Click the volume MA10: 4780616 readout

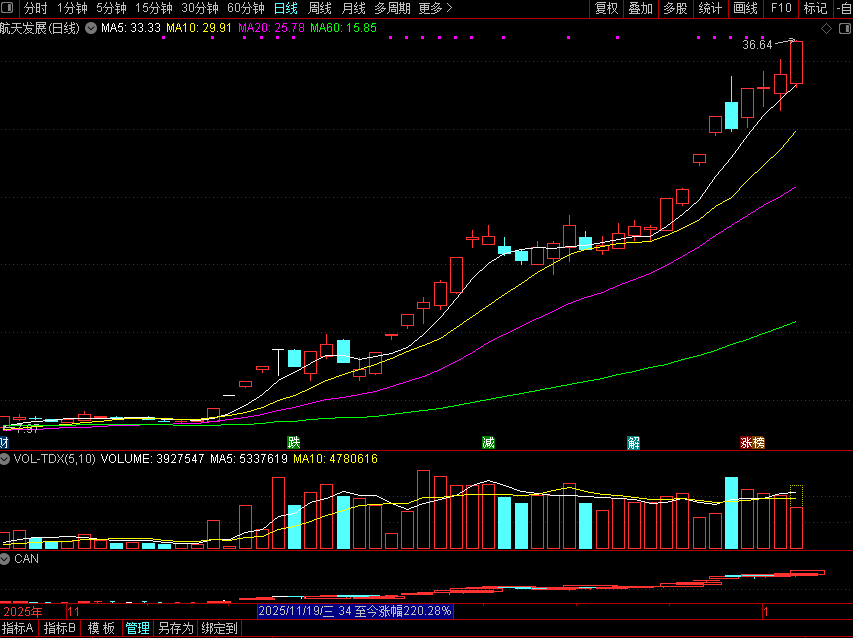336,459
